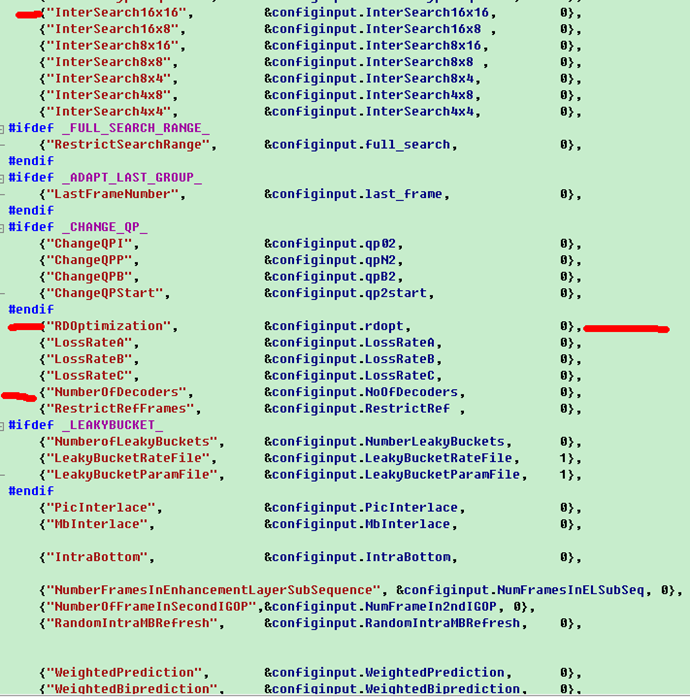Collapse the #ifdef _LEAKYBUCKET_ fold marker
690x697 pixels.
coord(2,426)
